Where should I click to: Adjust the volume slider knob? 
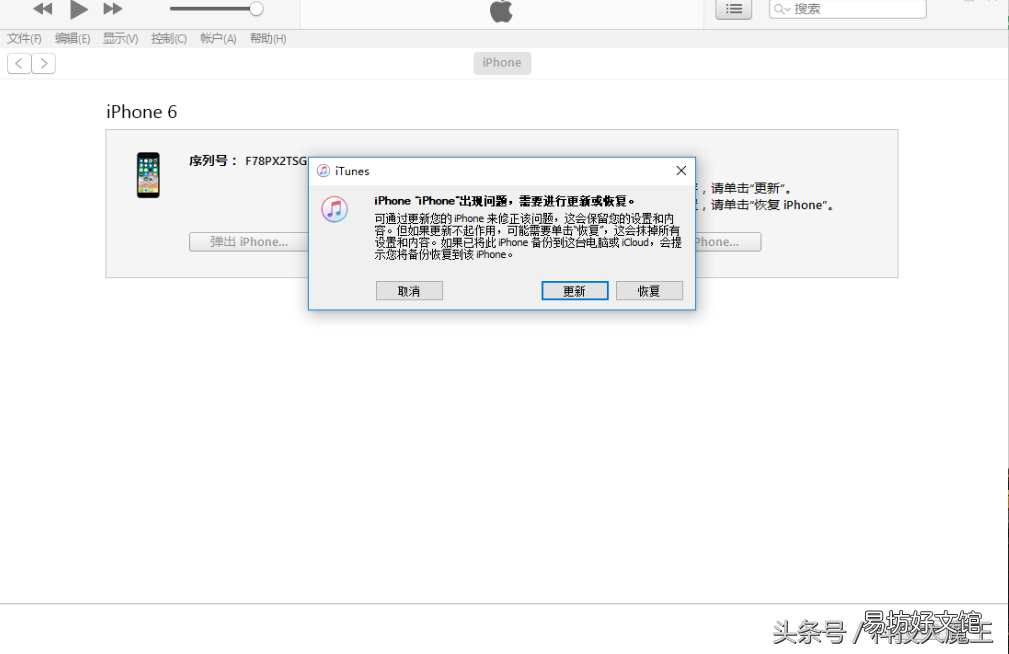[256, 8]
